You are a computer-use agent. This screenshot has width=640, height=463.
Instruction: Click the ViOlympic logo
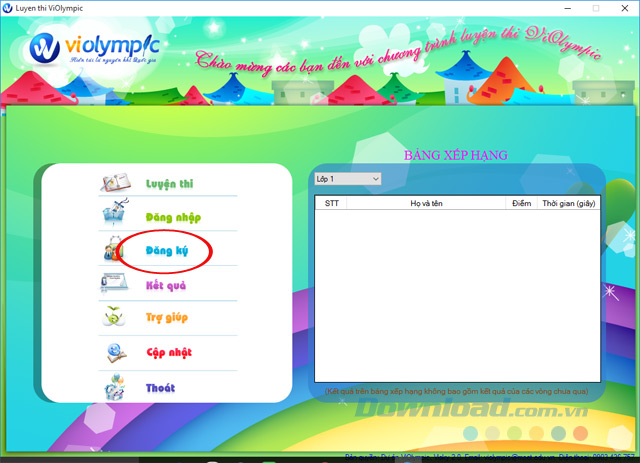(x=93, y=49)
